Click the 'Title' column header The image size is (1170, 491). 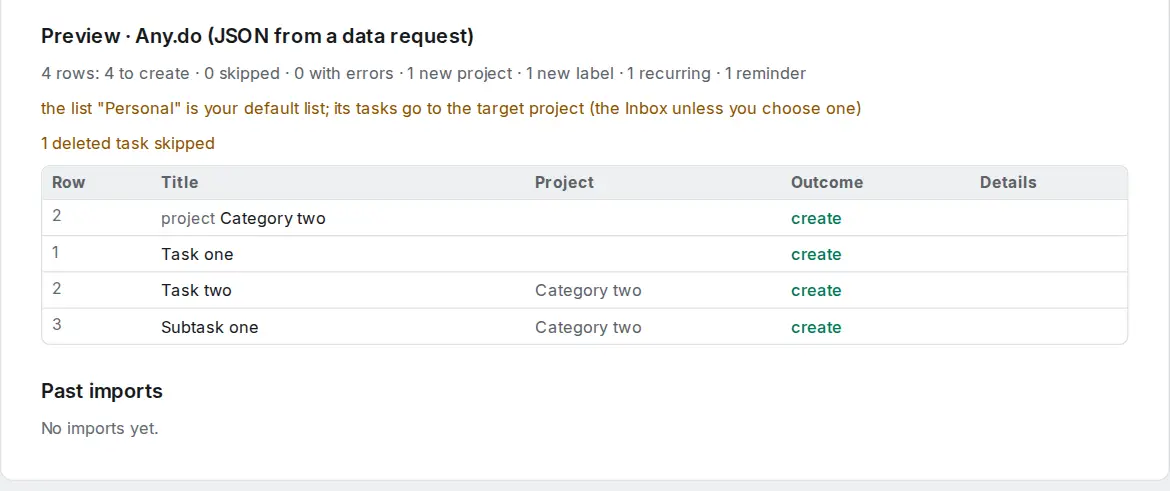(180, 182)
